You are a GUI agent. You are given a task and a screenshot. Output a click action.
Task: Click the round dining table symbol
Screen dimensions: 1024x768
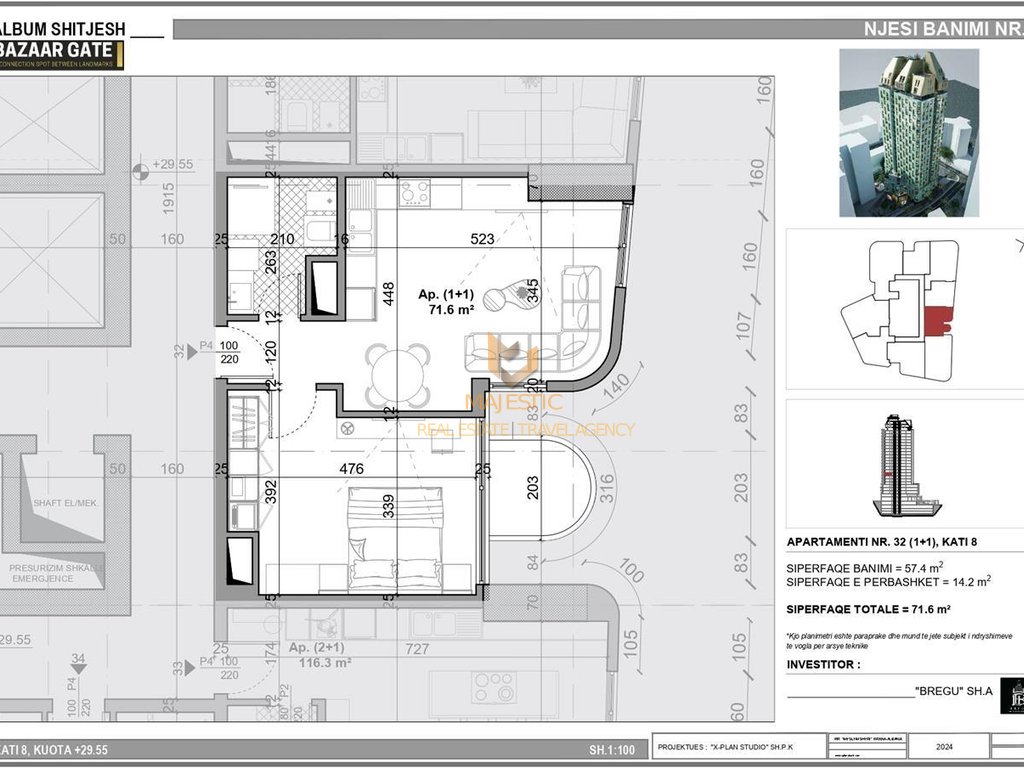point(398,375)
